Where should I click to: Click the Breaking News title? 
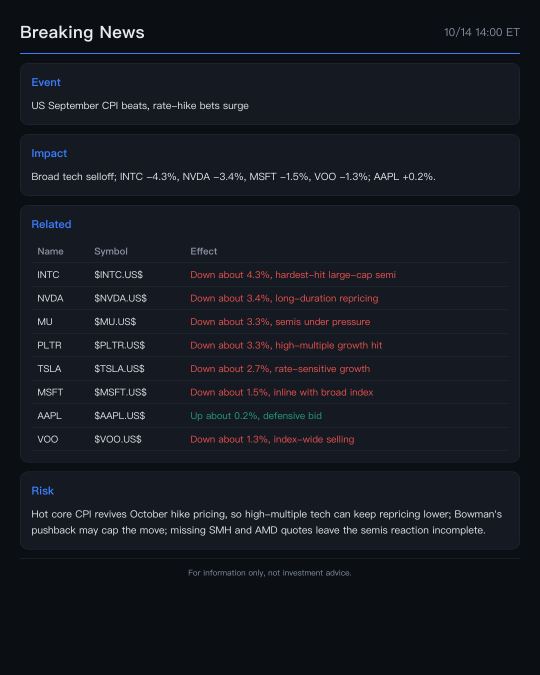click(x=82, y=32)
